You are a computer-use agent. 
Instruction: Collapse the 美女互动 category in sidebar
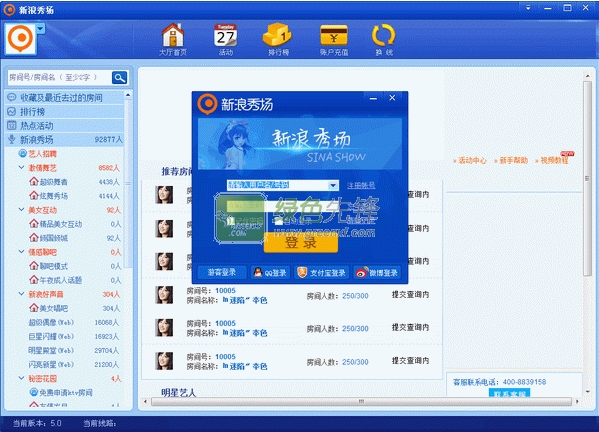click(x=21, y=210)
